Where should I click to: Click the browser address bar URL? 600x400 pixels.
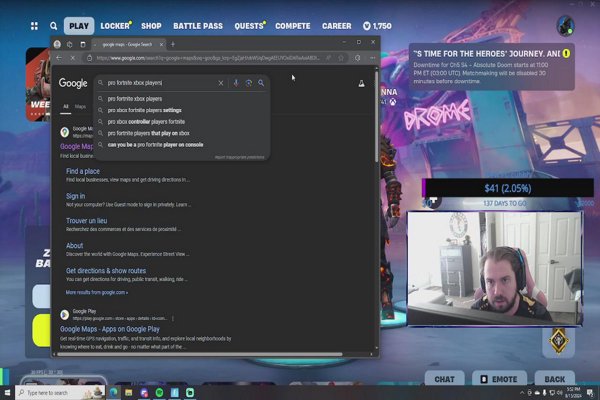208,58
